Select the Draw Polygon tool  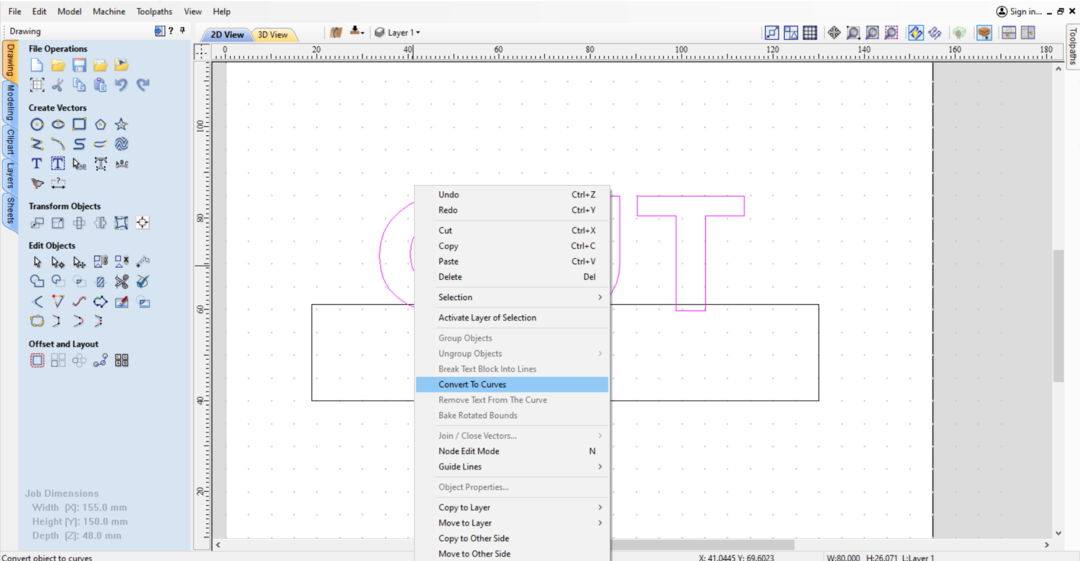click(x=100, y=124)
